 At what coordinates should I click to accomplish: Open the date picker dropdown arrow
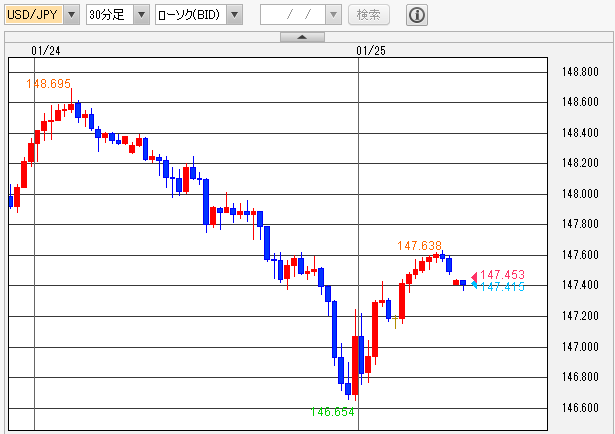click(333, 15)
